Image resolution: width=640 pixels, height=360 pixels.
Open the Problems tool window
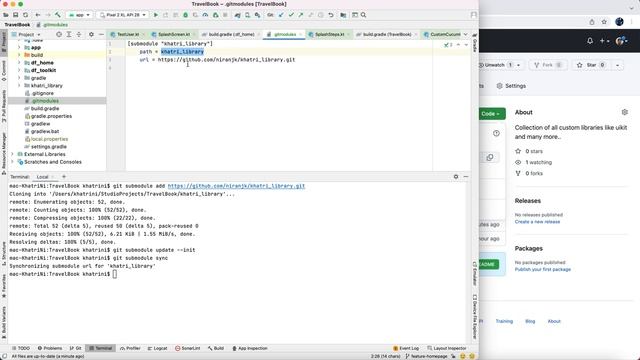pos(50,348)
